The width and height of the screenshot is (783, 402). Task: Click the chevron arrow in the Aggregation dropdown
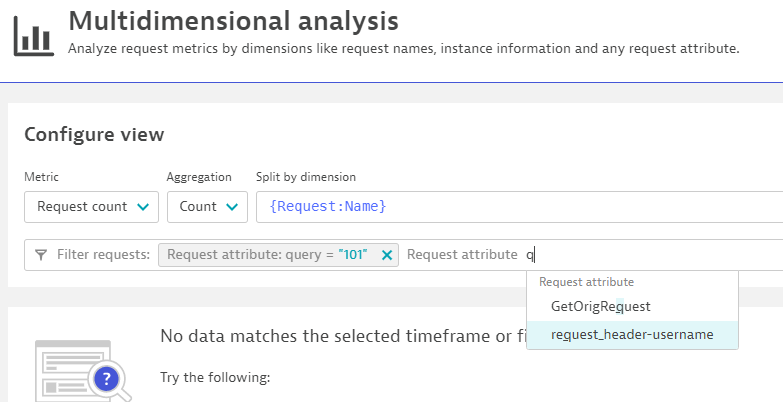[233, 207]
